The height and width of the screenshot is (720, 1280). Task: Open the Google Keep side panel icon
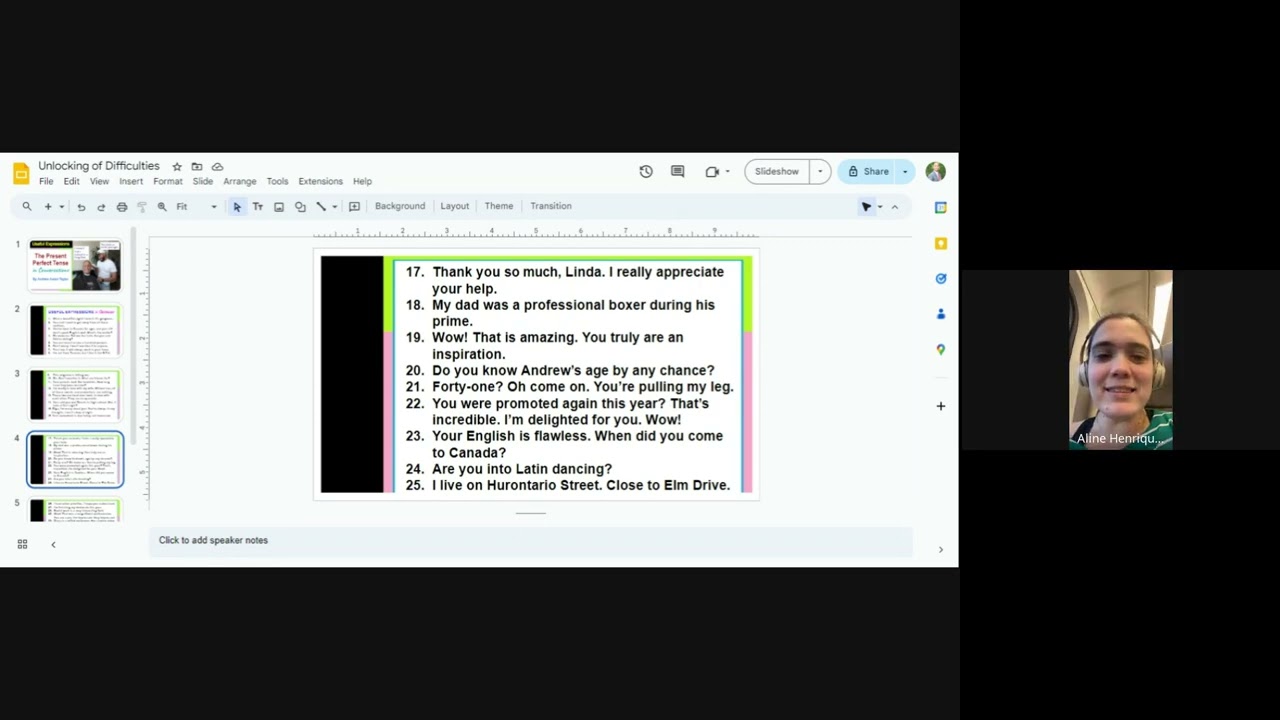click(x=941, y=243)
